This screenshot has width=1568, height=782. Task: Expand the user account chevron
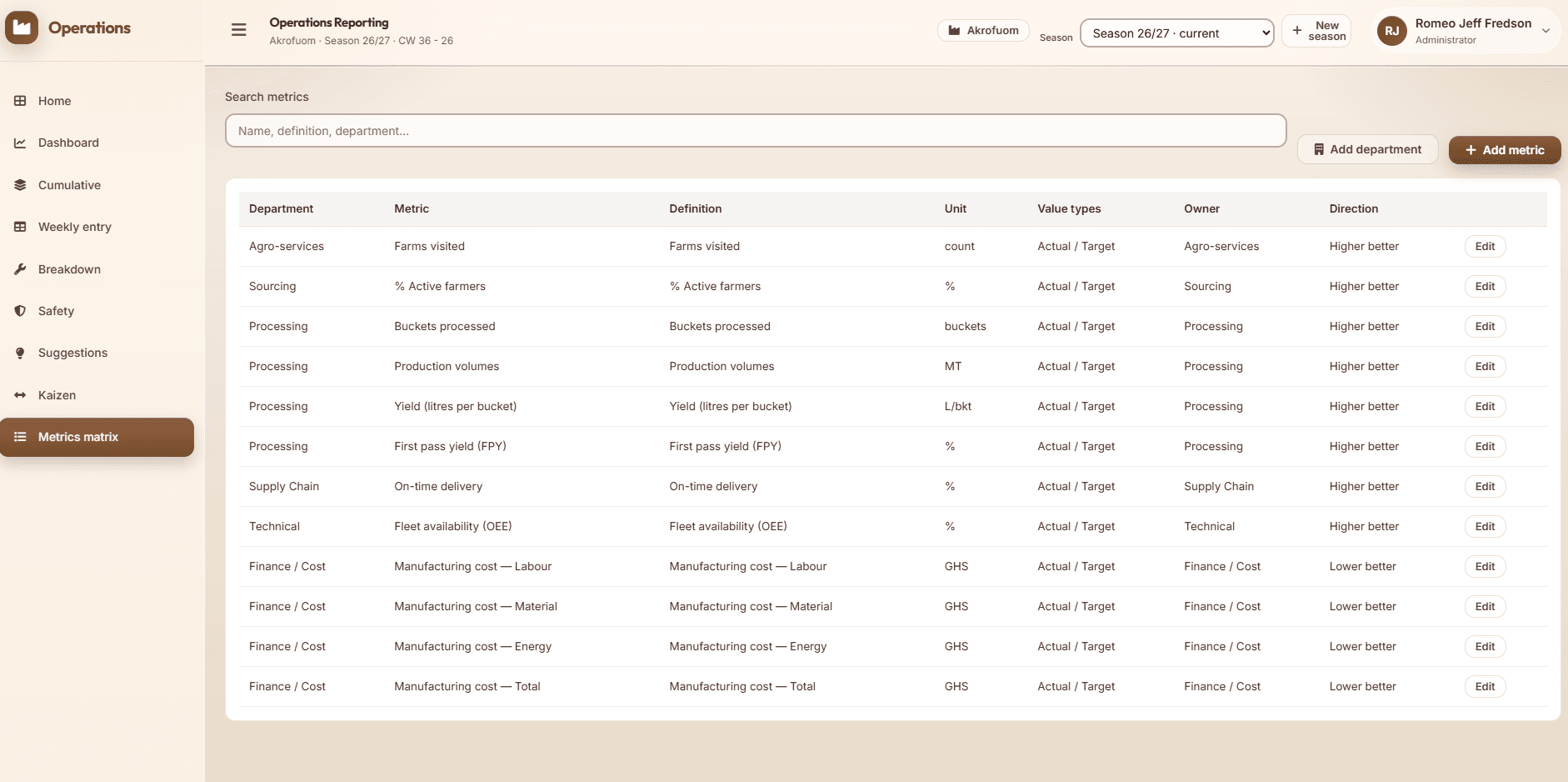(1546, 31)
